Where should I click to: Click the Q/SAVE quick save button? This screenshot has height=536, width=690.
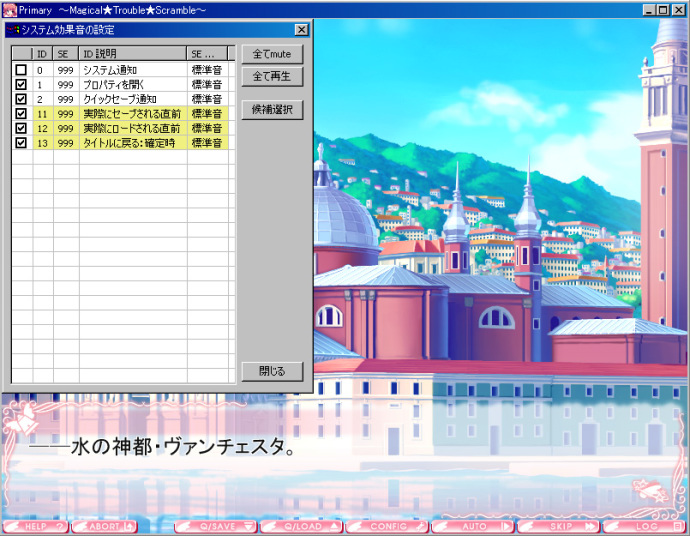click(216, 526)
